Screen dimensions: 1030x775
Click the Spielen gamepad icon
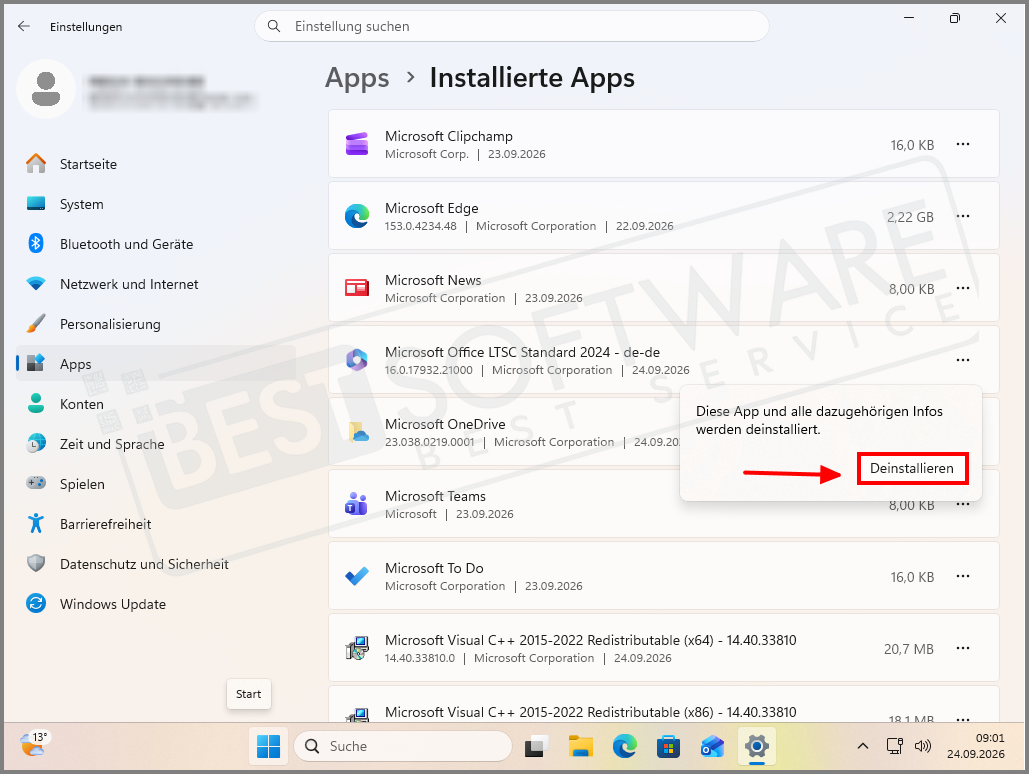point(36,483)
